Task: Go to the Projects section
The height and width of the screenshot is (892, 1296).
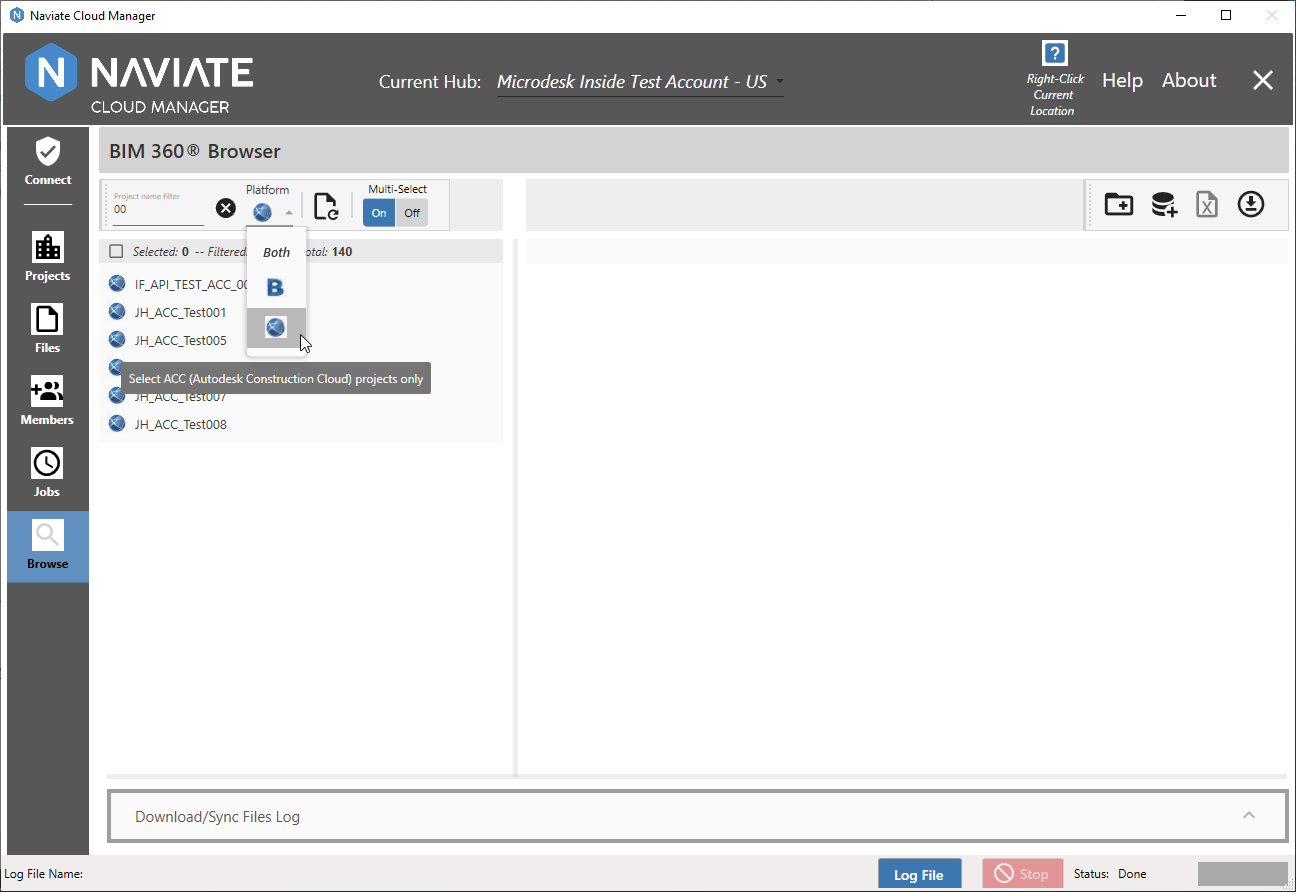Action: point(48,257)
